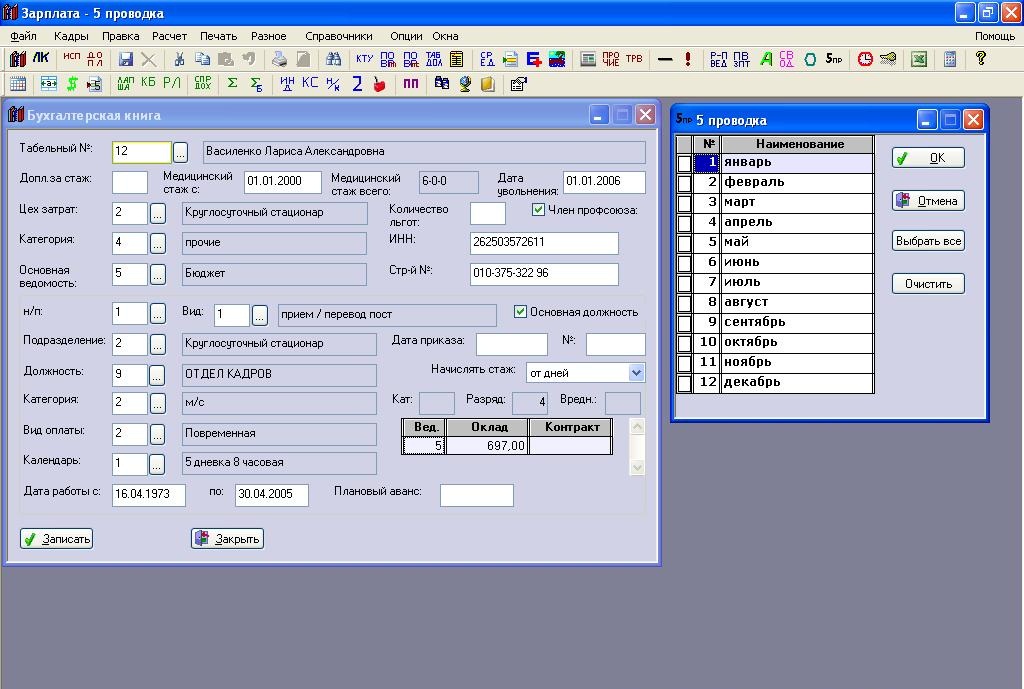Image resolution: width=1024 pixels, height=689 pixels.
Task: Open the Справочники menu
Action: [339, 36]
